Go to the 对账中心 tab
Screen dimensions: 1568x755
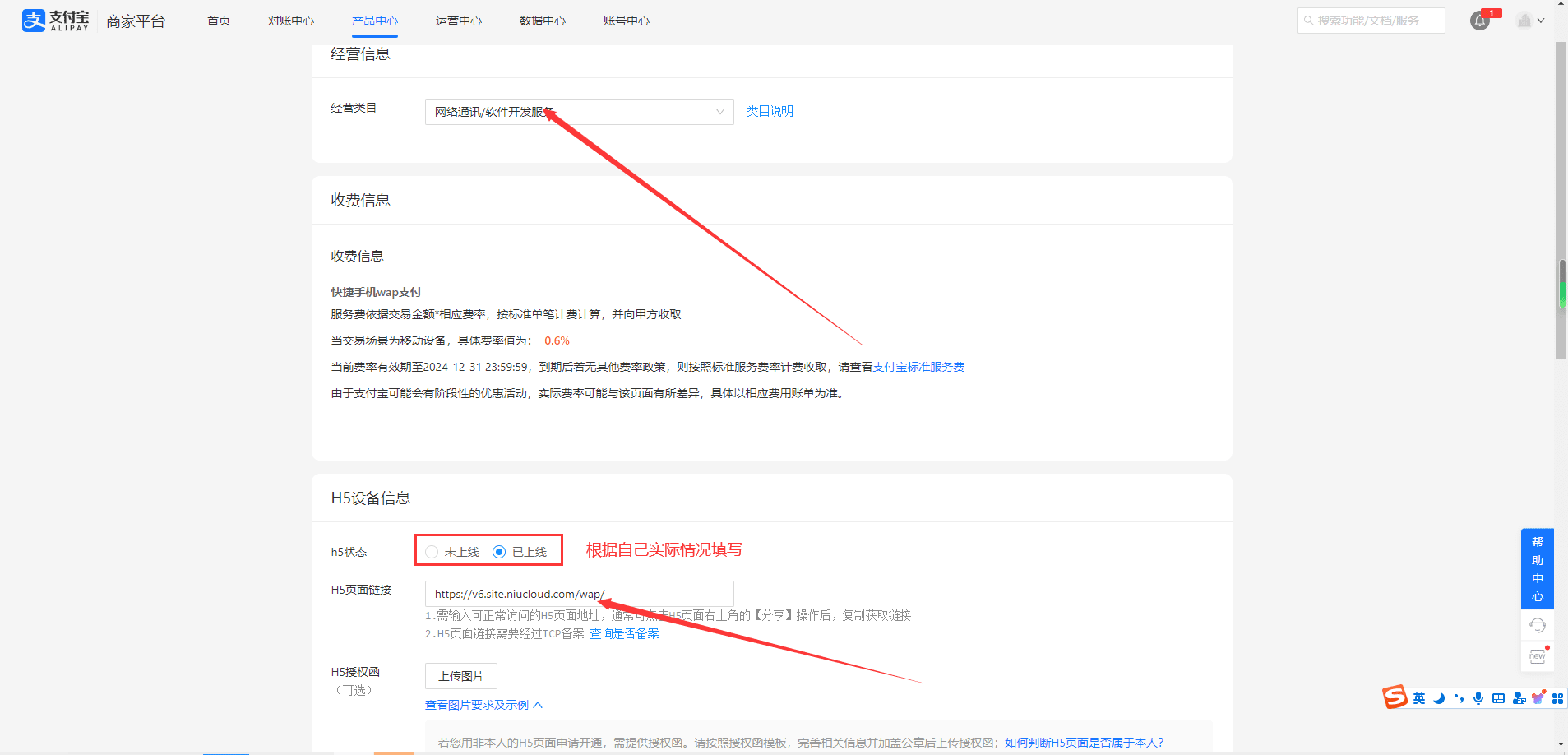tap(290, 21)
